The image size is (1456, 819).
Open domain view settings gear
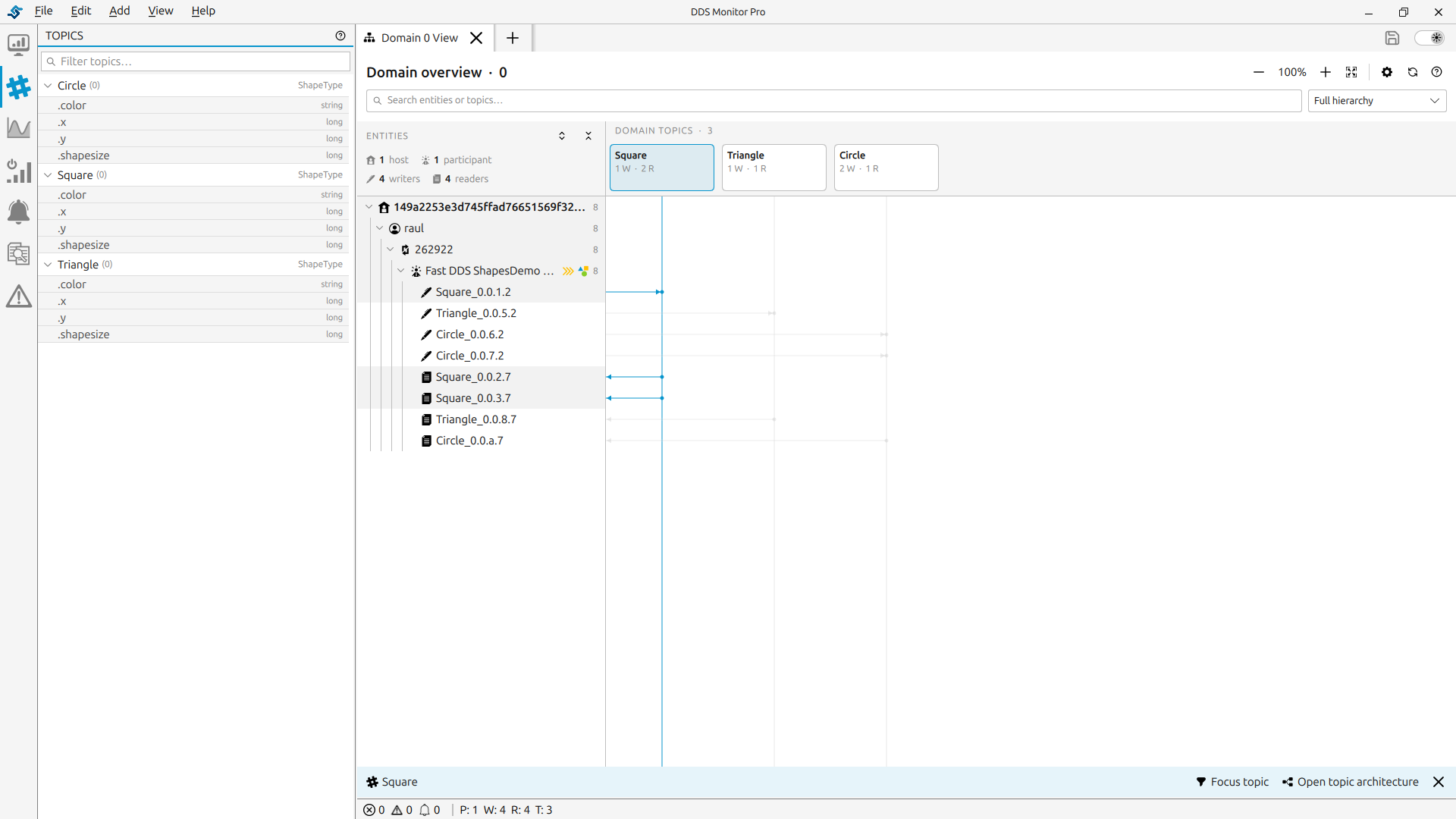tap(1387, 72)
